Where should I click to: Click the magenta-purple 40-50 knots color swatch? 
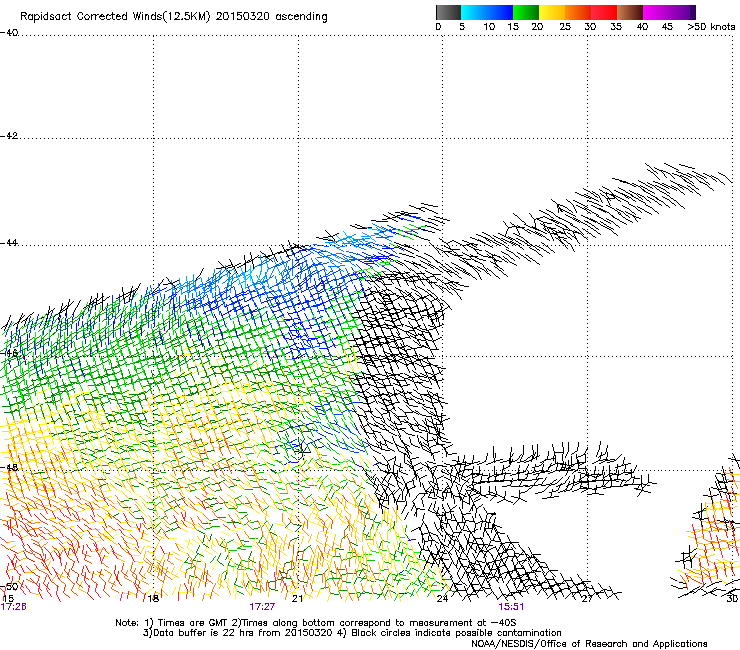pyautogui.click(x=669, y=12)
